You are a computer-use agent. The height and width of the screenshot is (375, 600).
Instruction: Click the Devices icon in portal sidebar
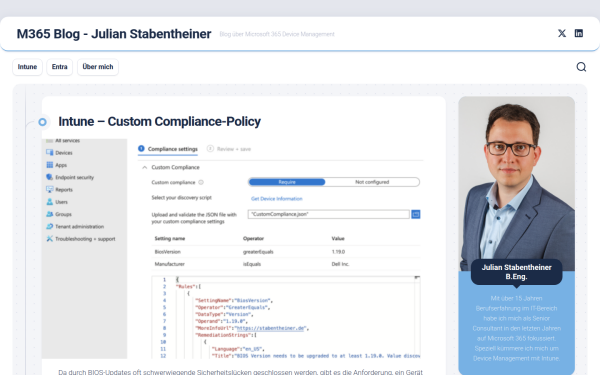(x=50, y=153)
